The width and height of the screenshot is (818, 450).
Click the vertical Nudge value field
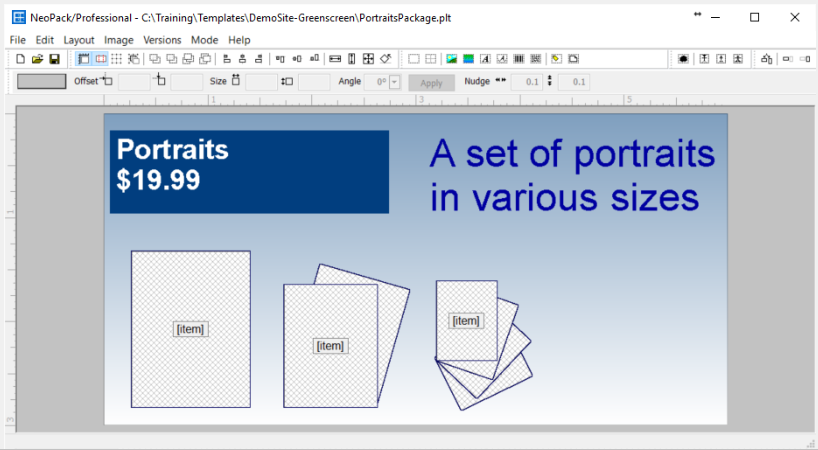(x=574, y=82)
